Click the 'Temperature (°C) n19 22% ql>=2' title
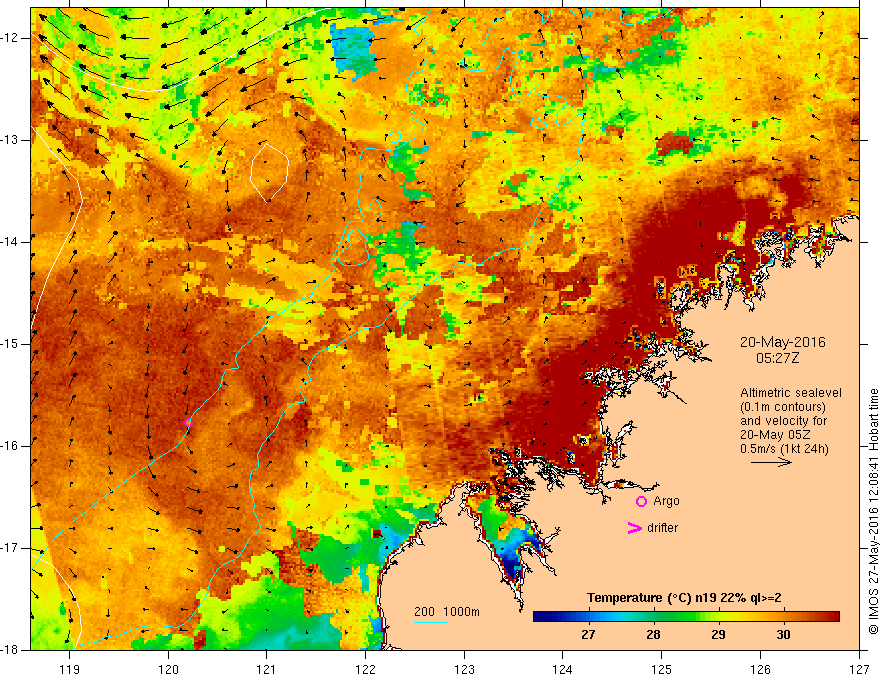 tap(684, 598)
